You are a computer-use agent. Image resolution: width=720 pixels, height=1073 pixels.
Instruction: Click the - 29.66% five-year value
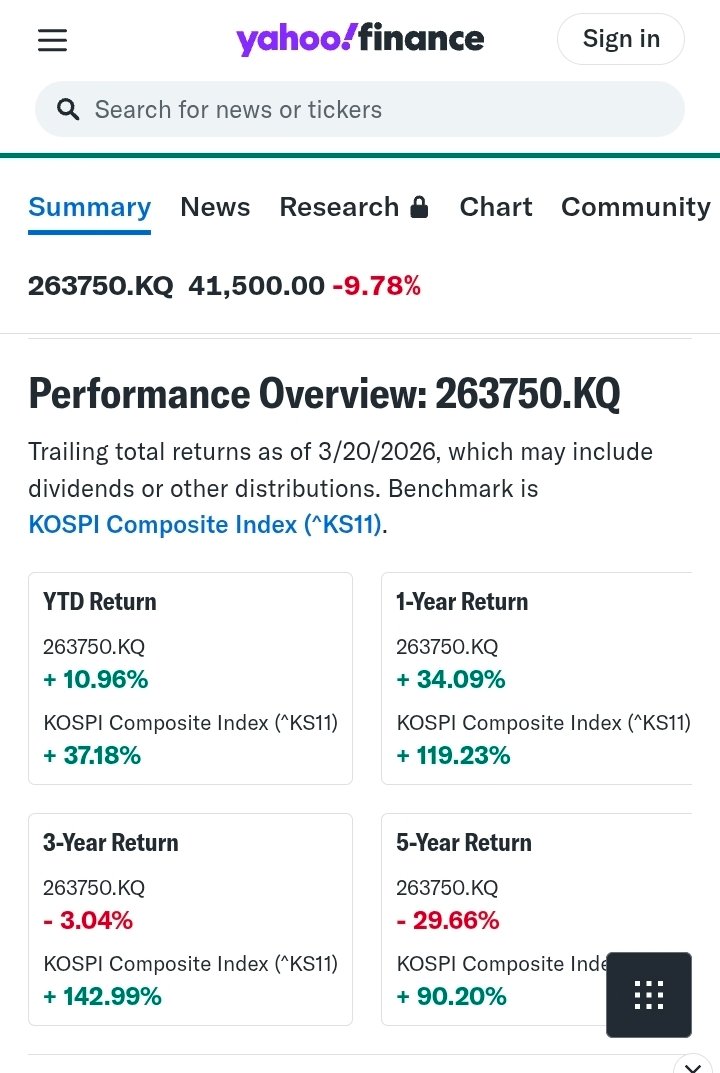448,920
